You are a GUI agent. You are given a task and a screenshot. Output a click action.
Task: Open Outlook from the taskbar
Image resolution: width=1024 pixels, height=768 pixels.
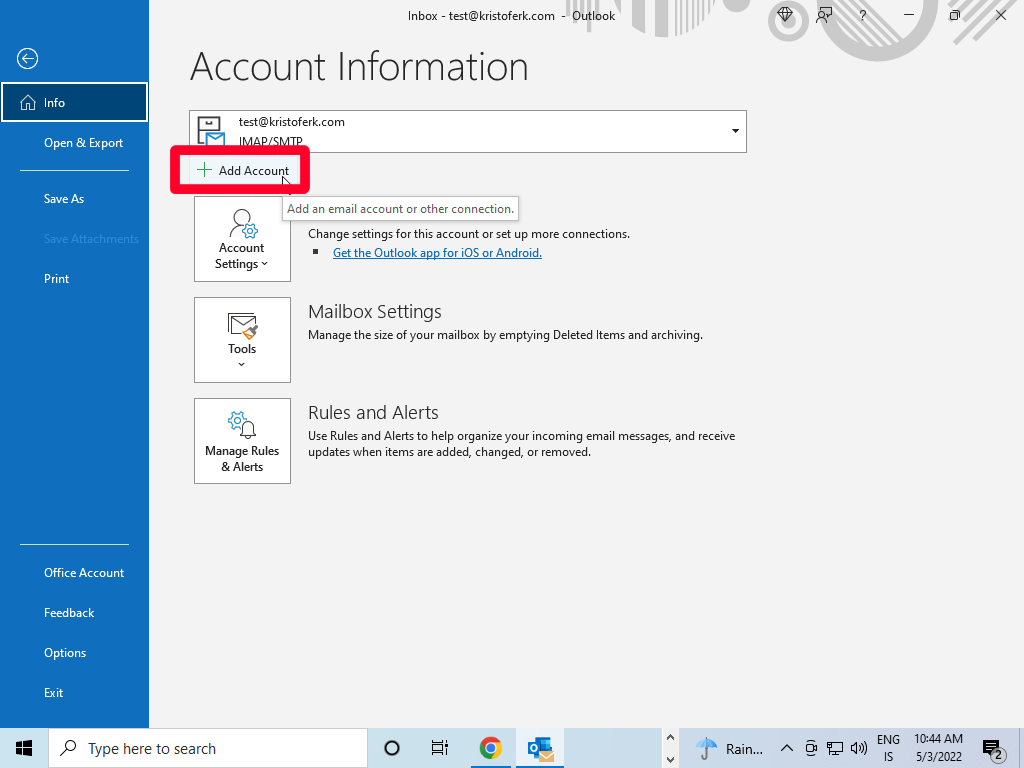pyautogui.click(x=540, y=748)
